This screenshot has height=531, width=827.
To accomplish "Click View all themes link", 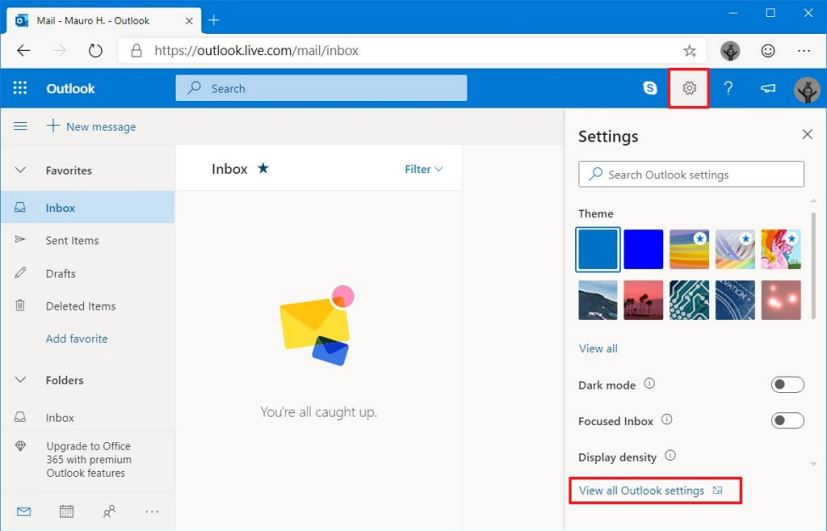I will [598, 349].
